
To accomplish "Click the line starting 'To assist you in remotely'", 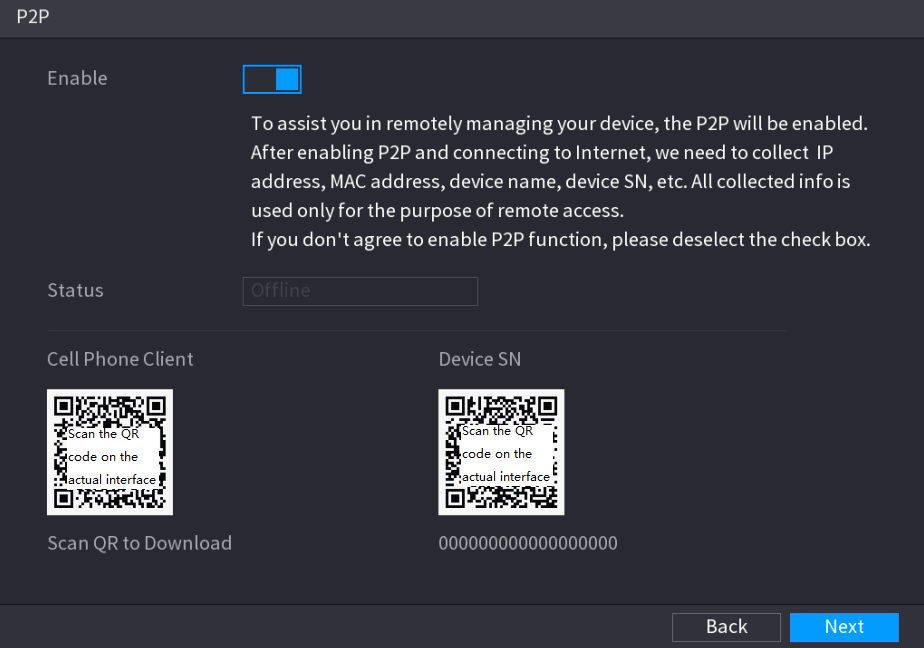I will 559,124.
